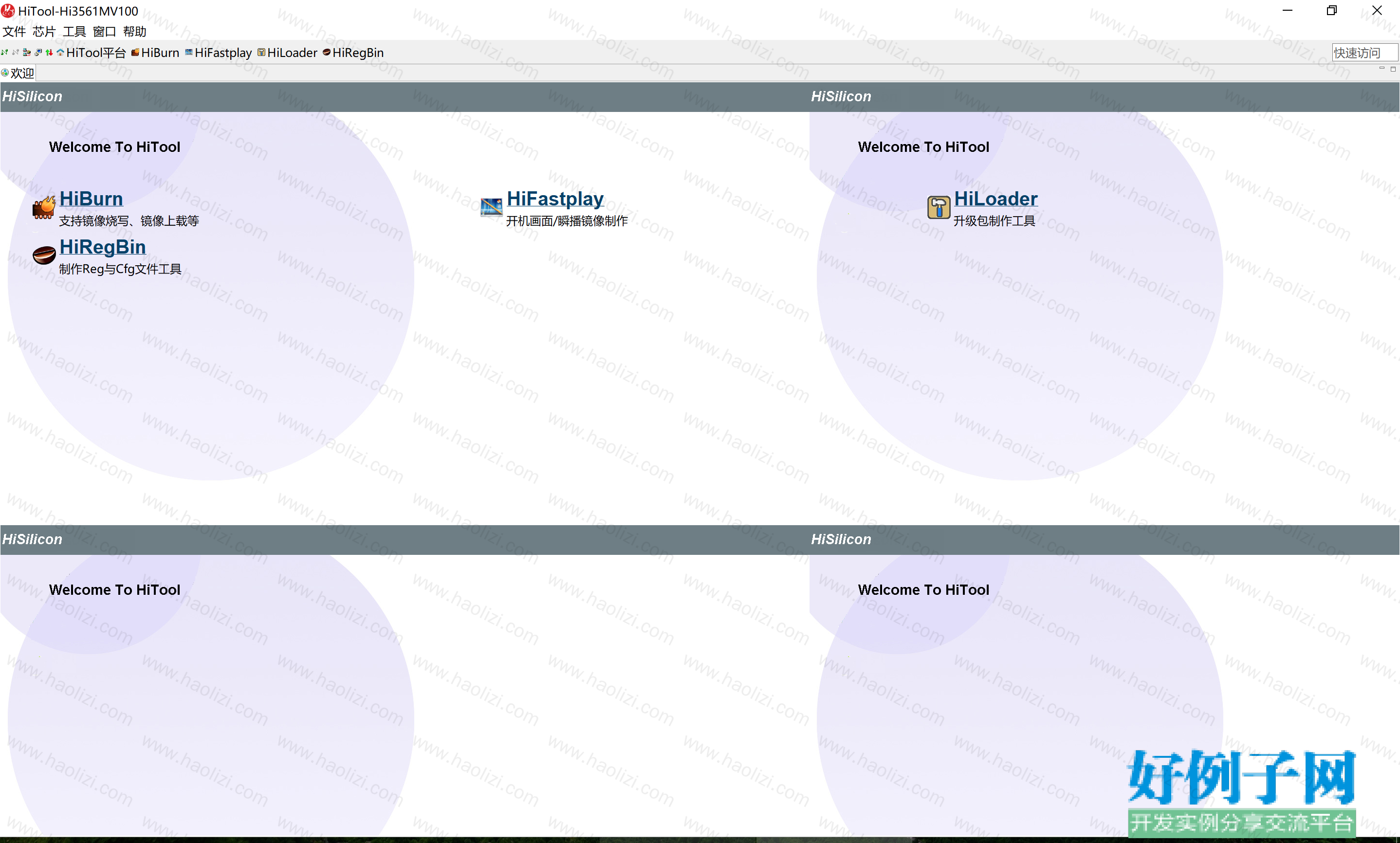Click the large HiBurn flame chip icon
Viewport: 1400px width, 843px height.
coord(44,207)
